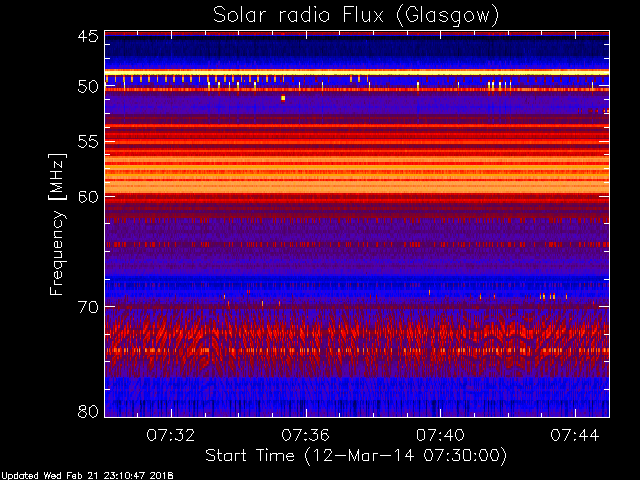The height and width of the screenshot is (480, 640).
Task: Select the 80 frequency tick label
Action: coord(88,411)
